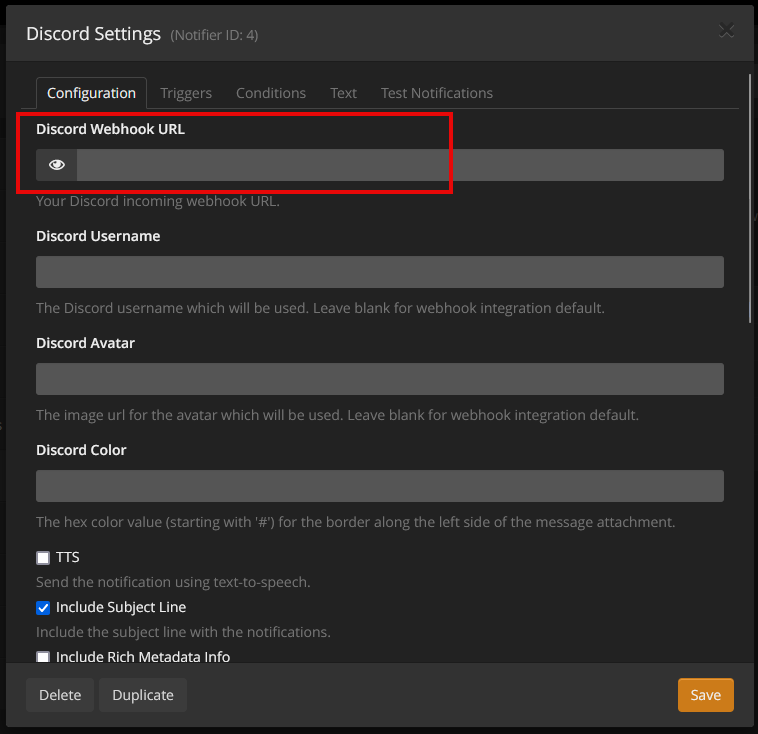Delete this Discord notifier
The image size is (758, 734).
(60, 695)
